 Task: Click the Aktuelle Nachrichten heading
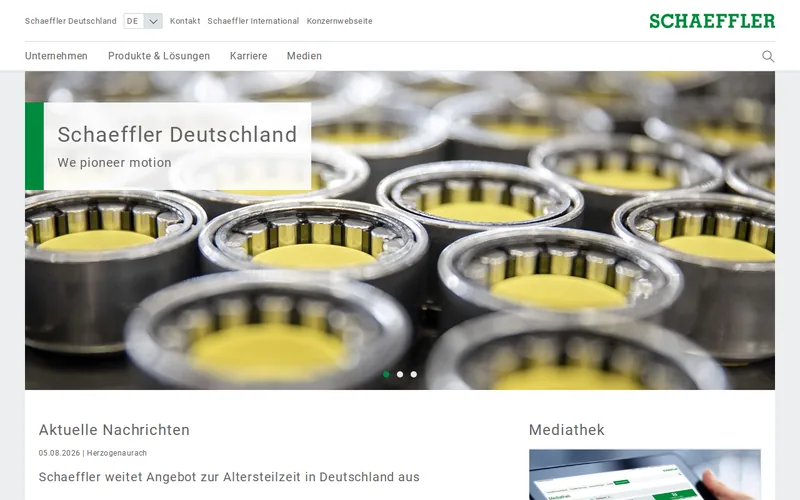[114, 430]
